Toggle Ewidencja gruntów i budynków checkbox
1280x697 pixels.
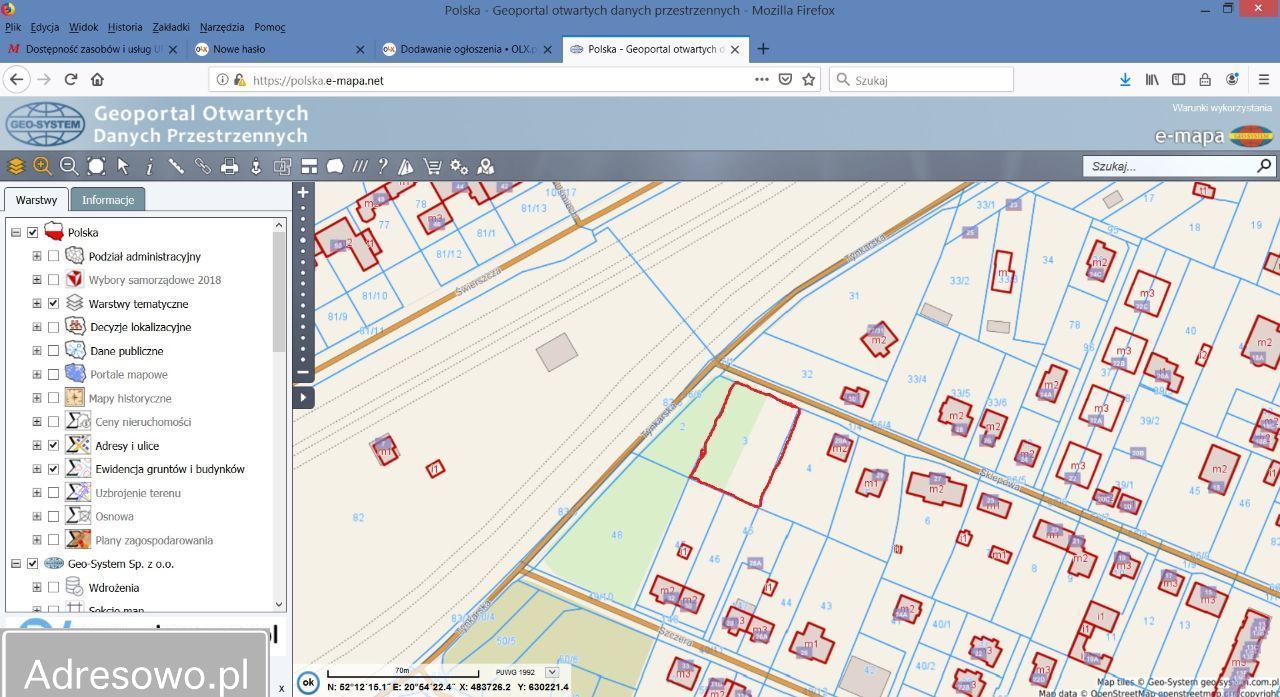tap(53, 469)
